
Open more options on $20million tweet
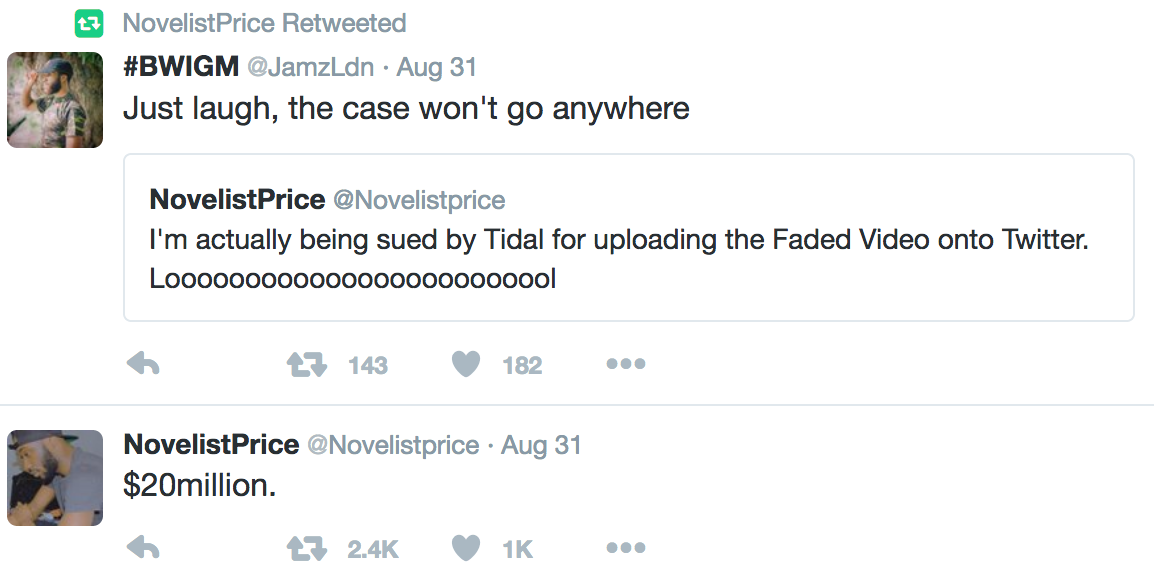626,547
